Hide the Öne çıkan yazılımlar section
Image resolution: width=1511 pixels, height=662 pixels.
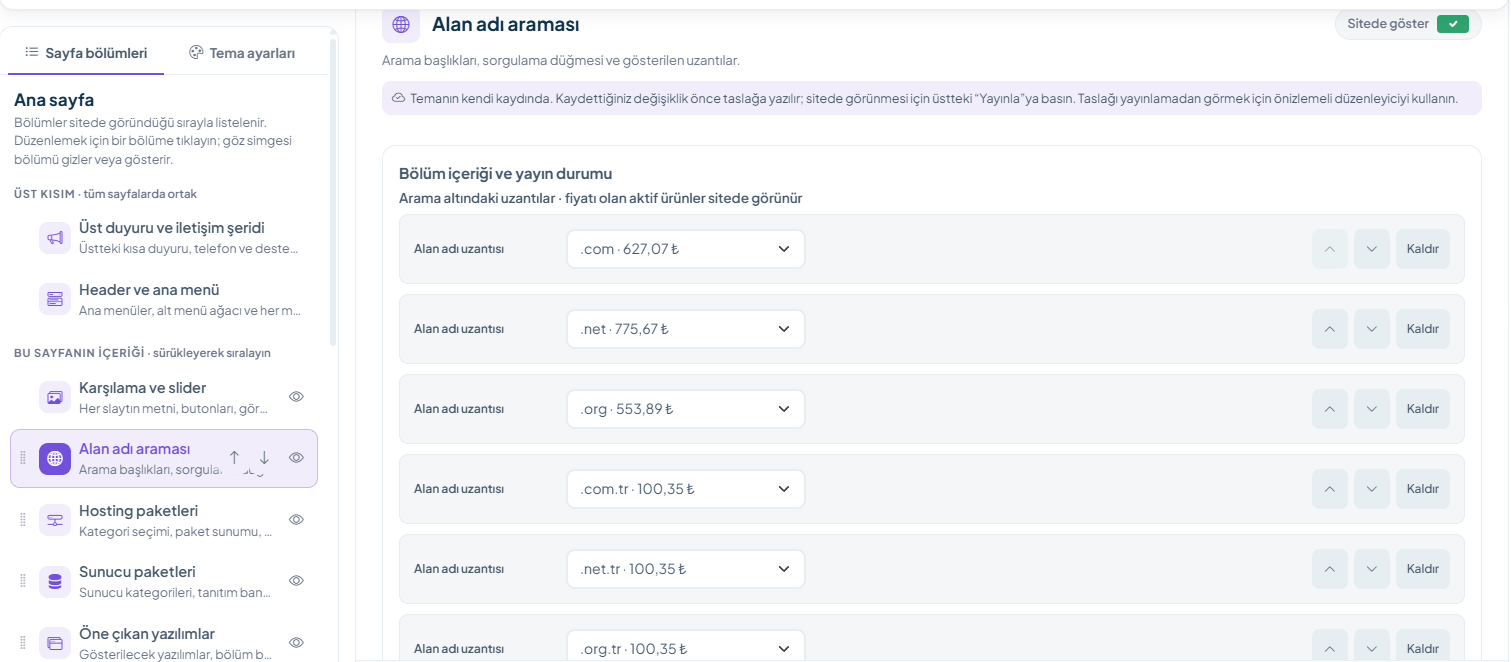296,643
